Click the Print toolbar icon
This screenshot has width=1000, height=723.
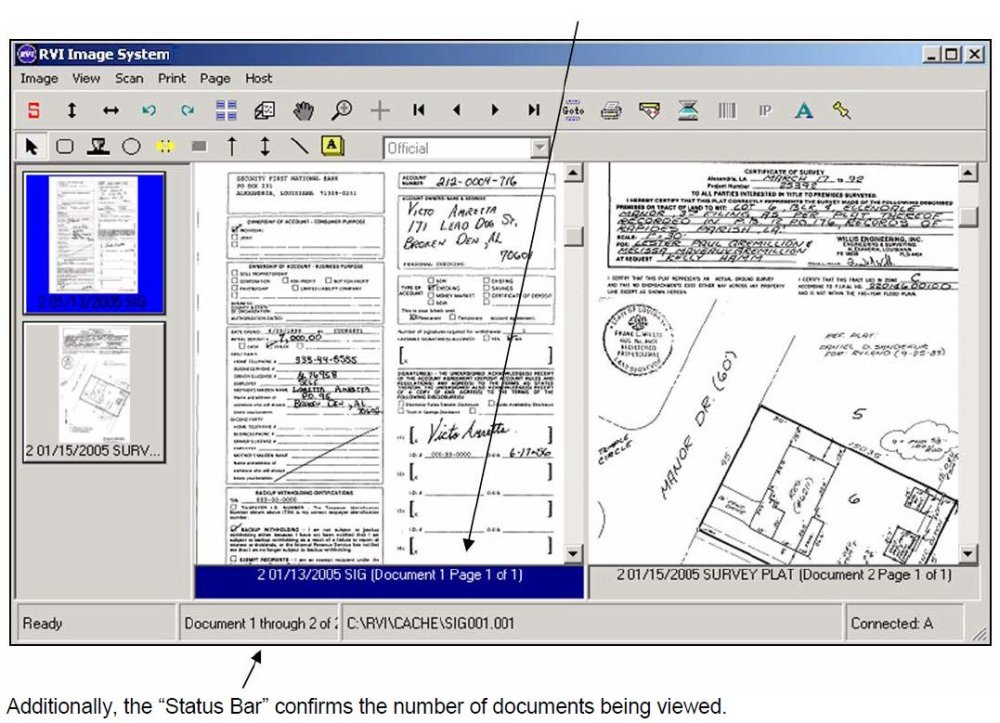coord(610,113)
